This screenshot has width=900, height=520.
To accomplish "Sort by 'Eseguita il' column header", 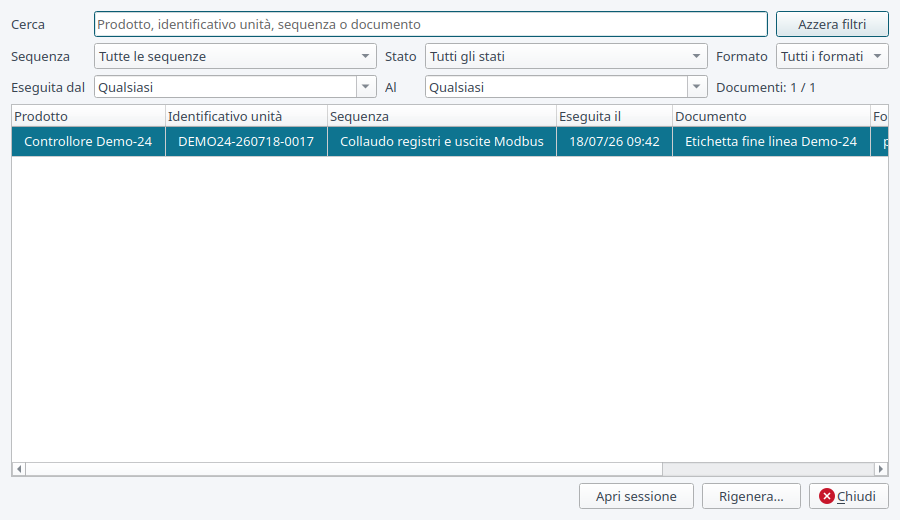I will (614, 116).
